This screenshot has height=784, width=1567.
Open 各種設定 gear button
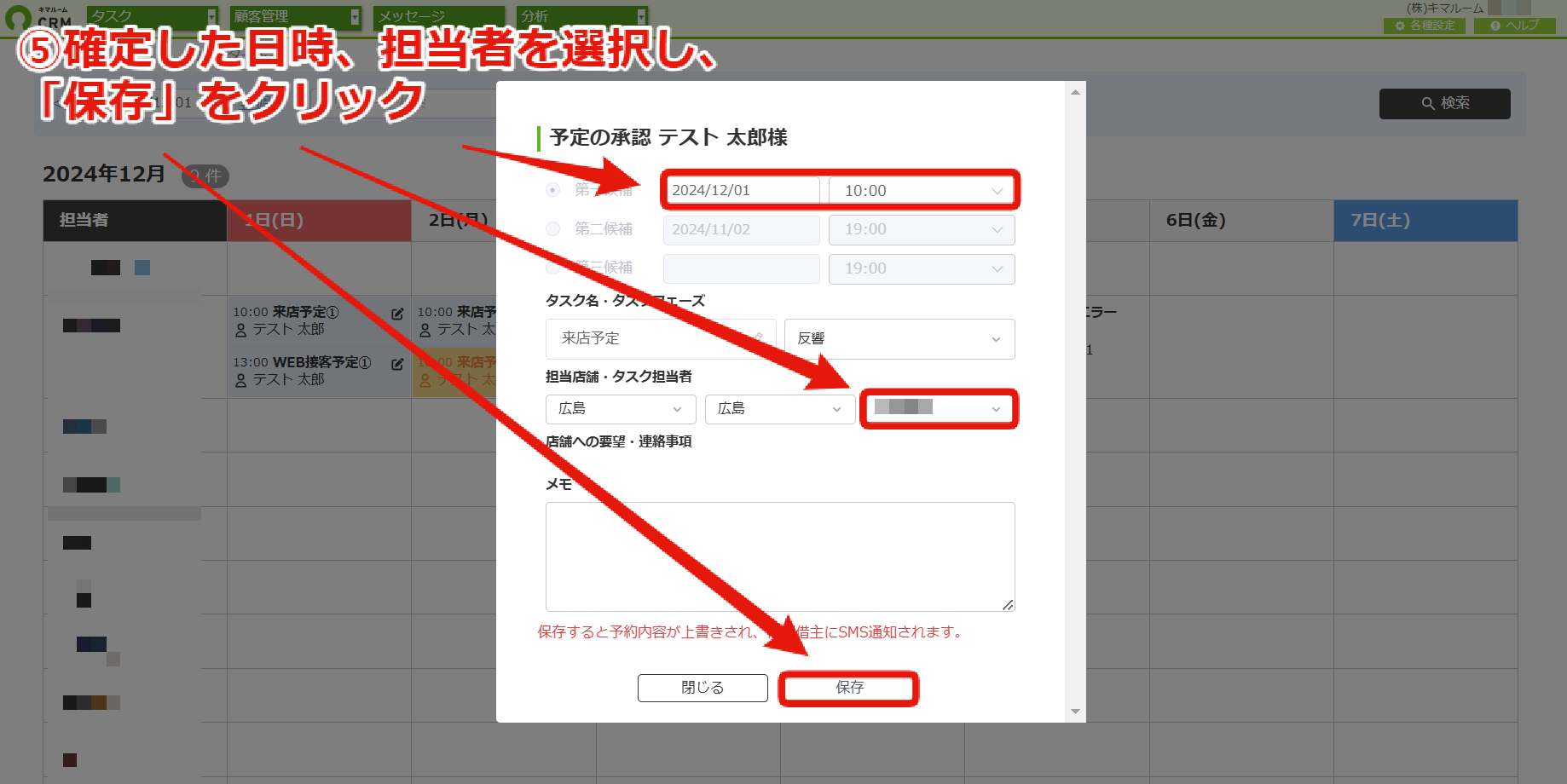tap(1424, 26)
